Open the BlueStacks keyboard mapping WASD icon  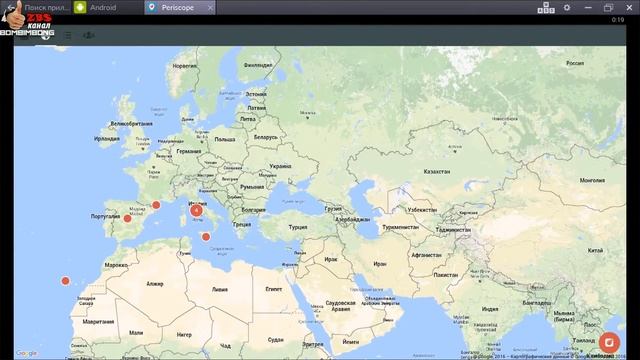[546, 7]
